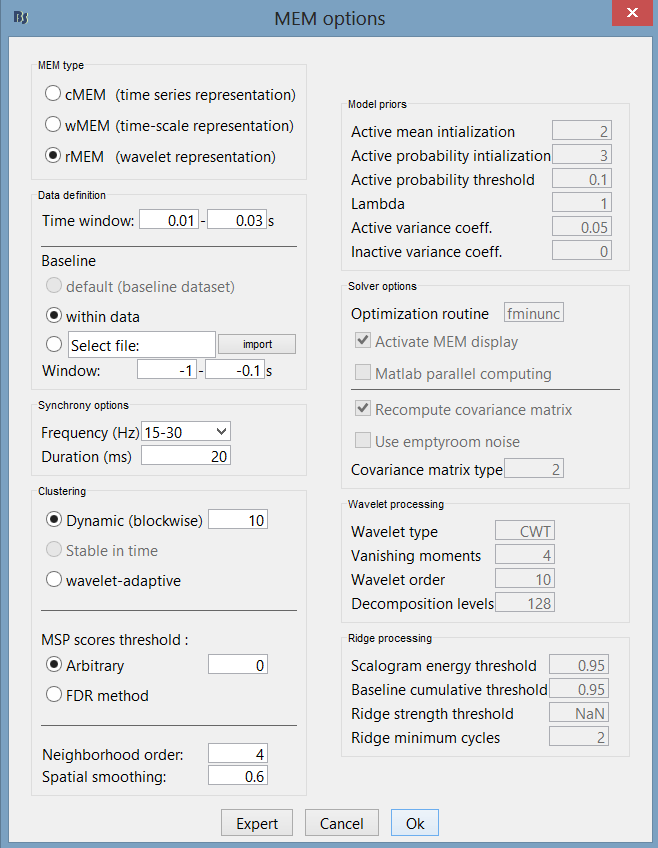
Task: Click the Time window start field
Action: point(168,220)
